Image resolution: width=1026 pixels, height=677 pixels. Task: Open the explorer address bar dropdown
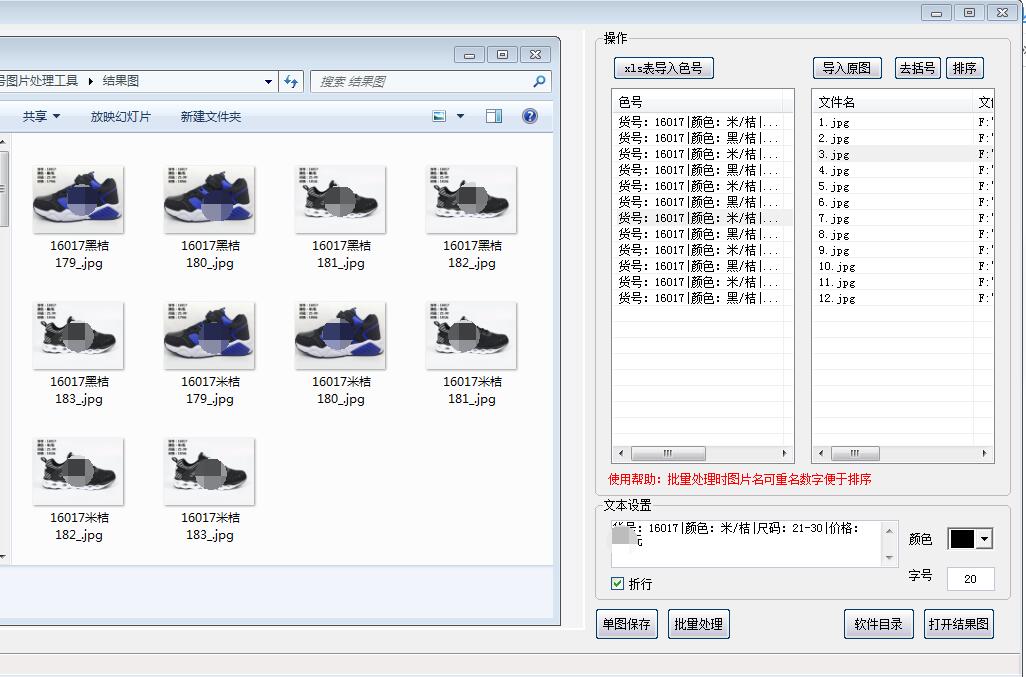coord(268,82)
